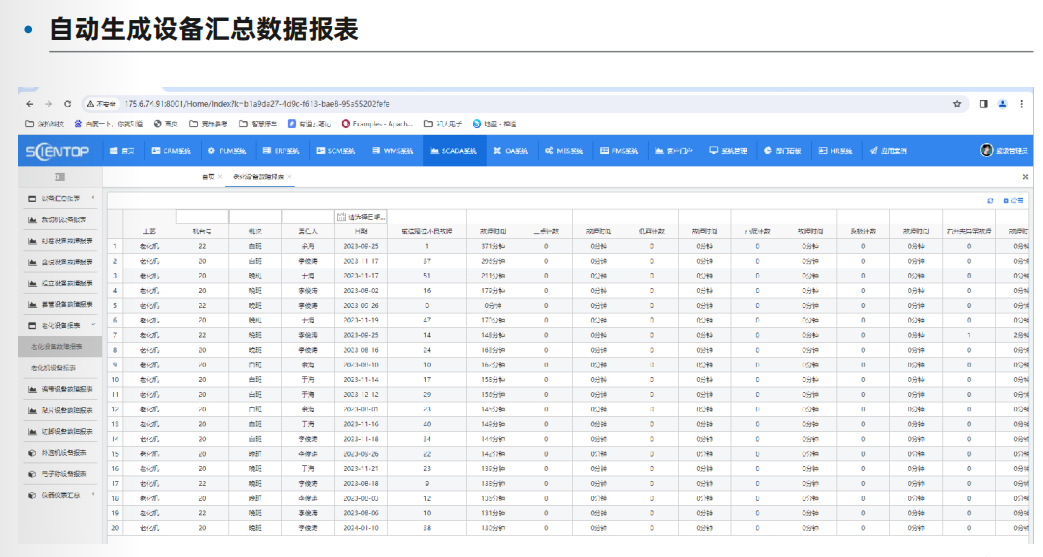Click the filter input above the 机台号 column
This screenshot has height=557, width=1043.
coord(202,217)
